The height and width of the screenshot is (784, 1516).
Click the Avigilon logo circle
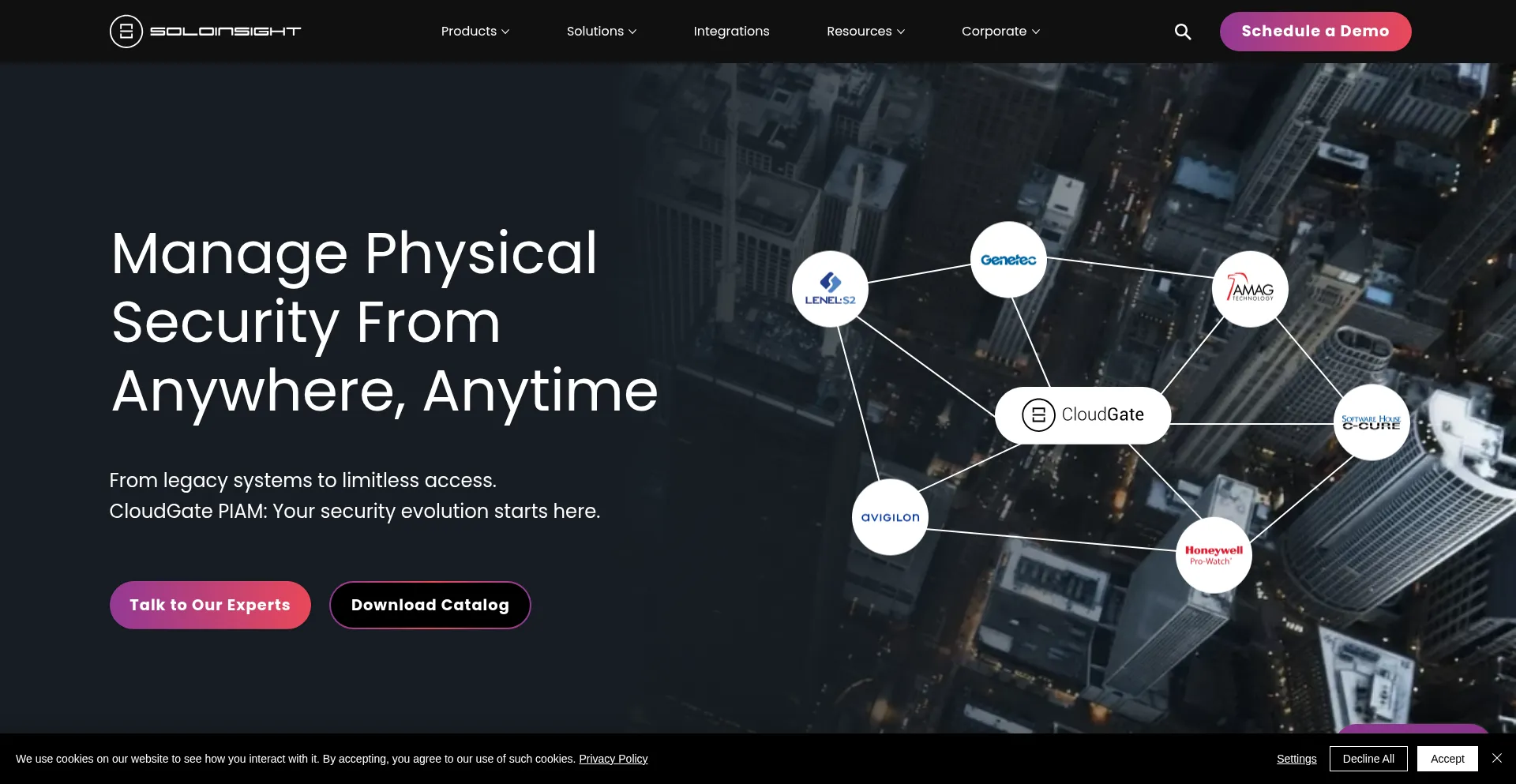click(890, 517)
